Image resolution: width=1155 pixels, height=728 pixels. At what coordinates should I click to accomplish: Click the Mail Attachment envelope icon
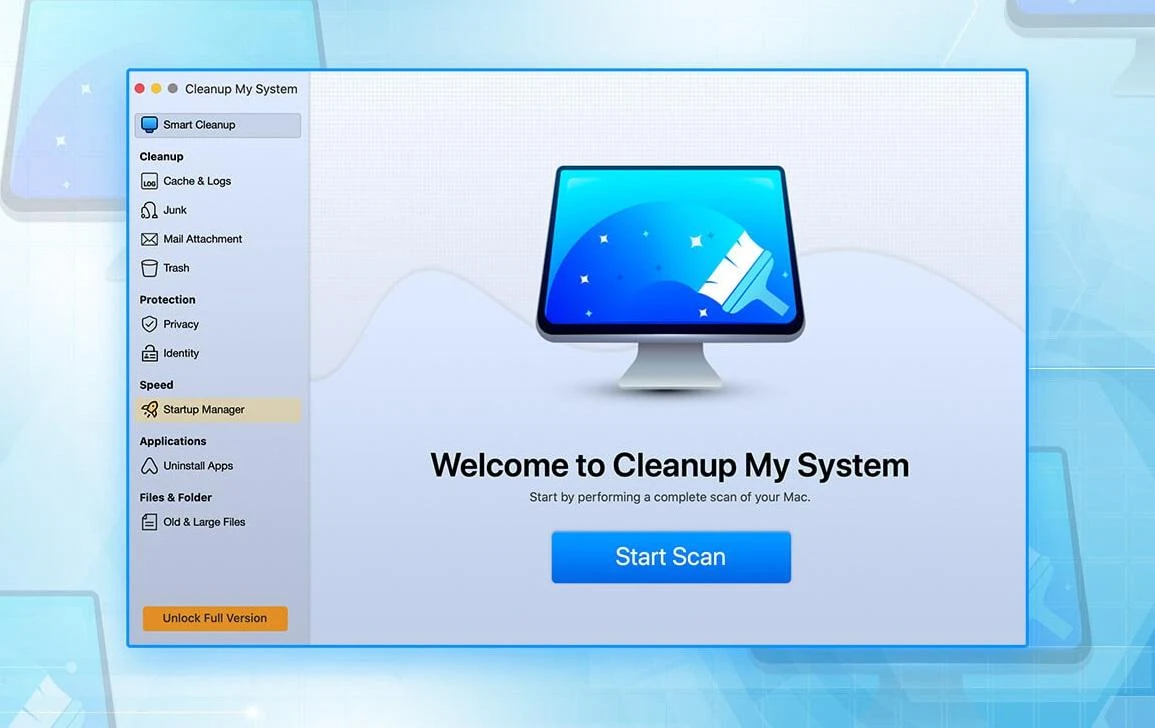(150, 239)
